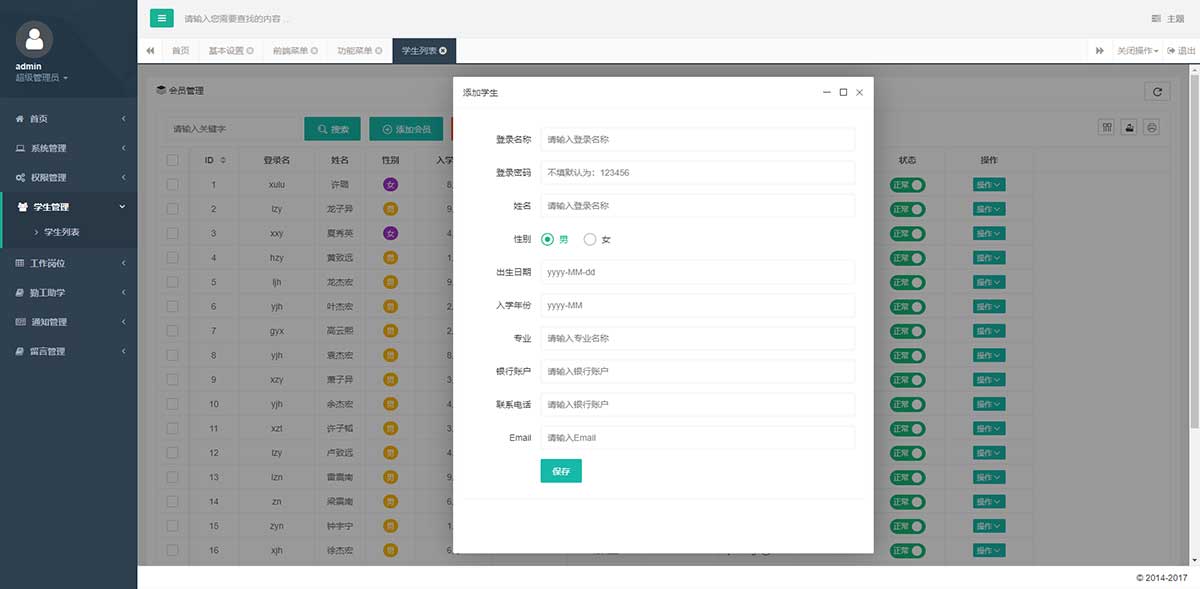Open the 关闭操作 dropdown menu
The image size is (1200, 589).
coord(1137,51)
